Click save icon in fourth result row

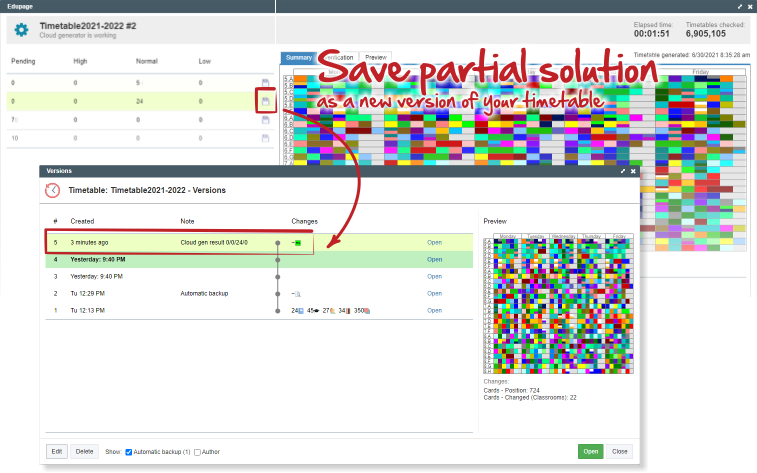click(x=265, y=139)
